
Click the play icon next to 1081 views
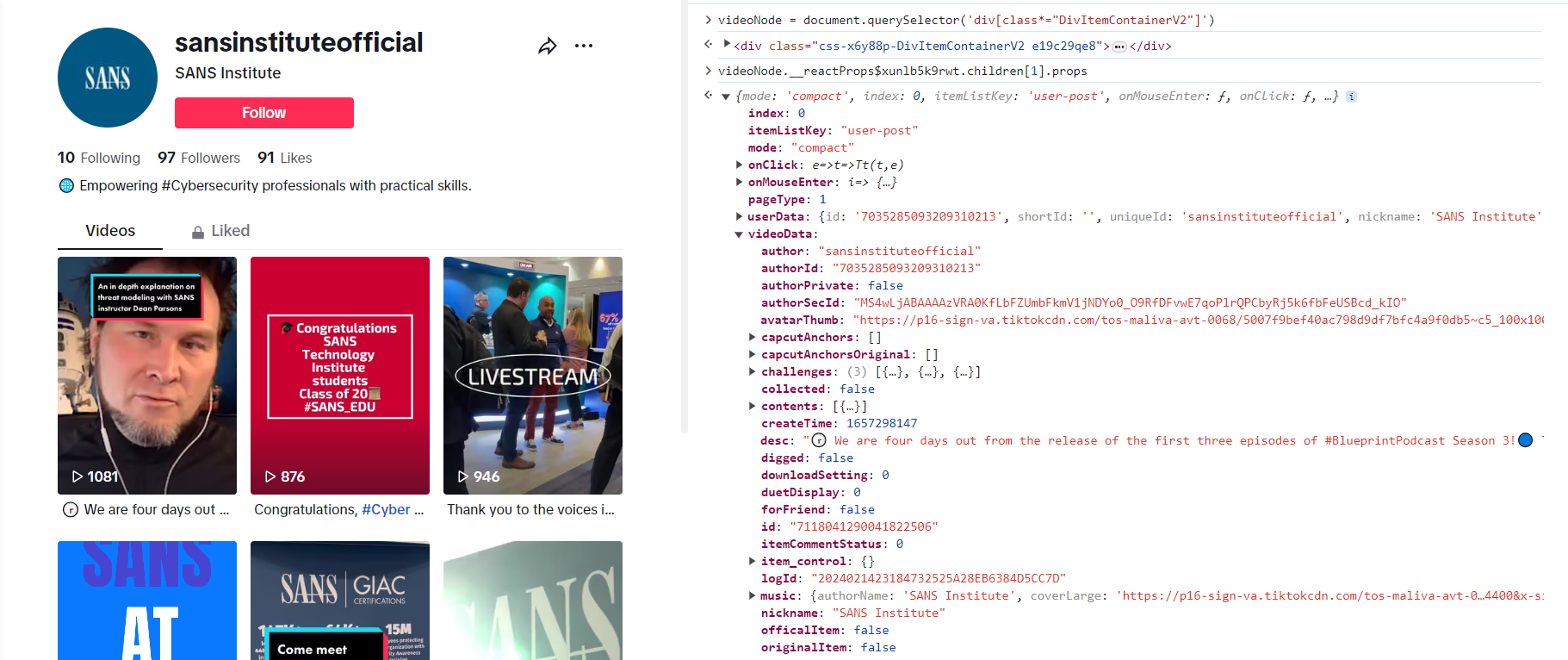coord(77,476)
